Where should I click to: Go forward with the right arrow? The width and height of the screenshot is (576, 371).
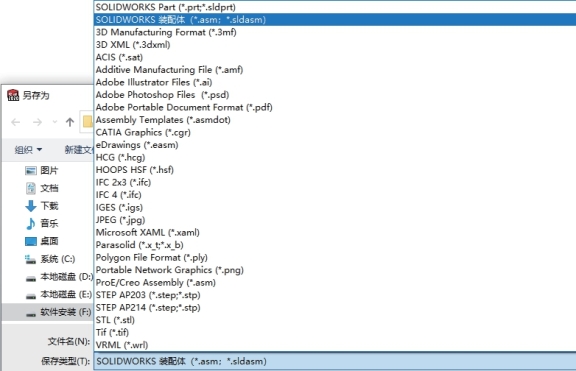click(x=37, y=122)
